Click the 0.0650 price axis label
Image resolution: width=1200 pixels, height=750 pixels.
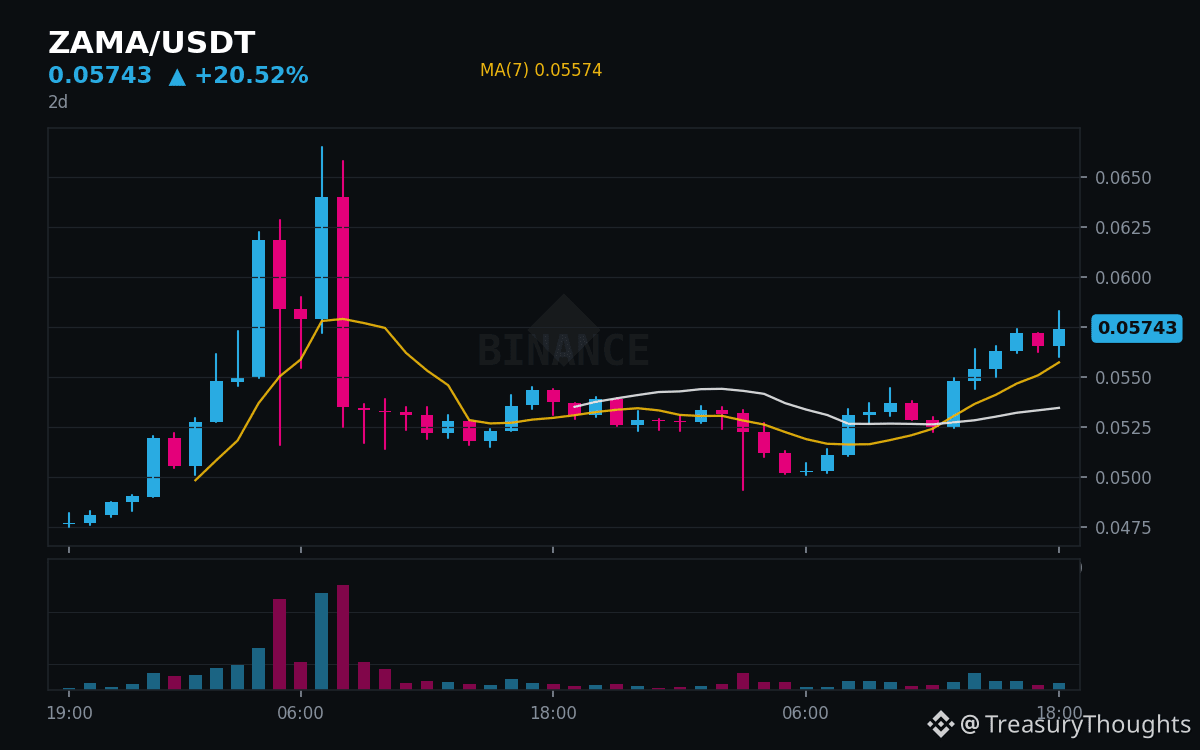[x=1123, y=178]
